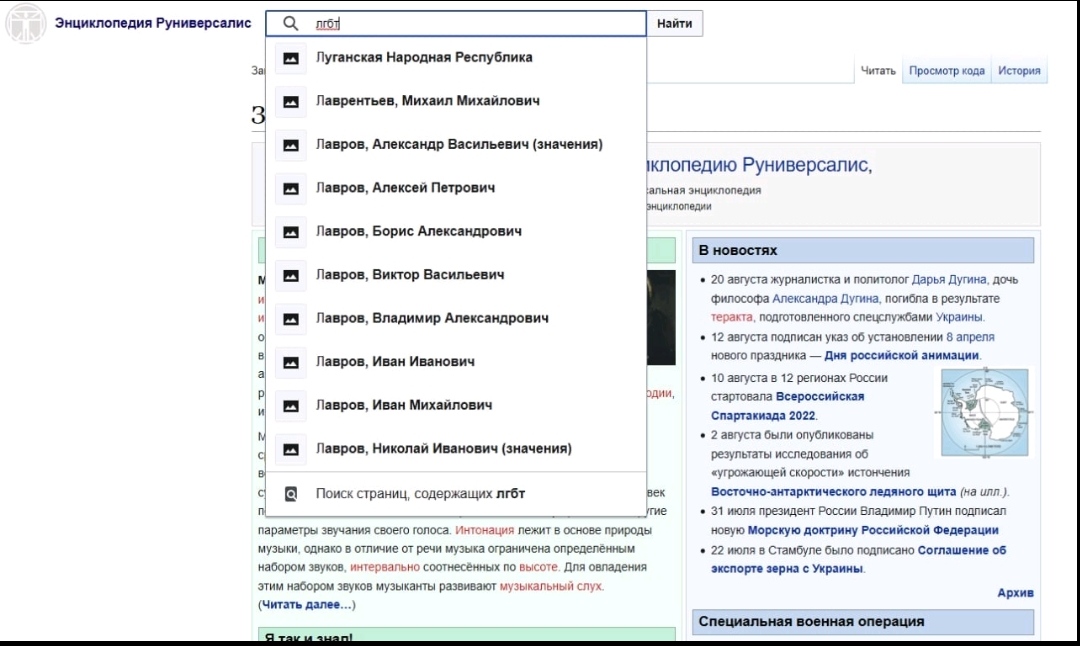Viewport: 1080px width, 646px height.
Task: Open the История tab
Action: pos(1019,70)
